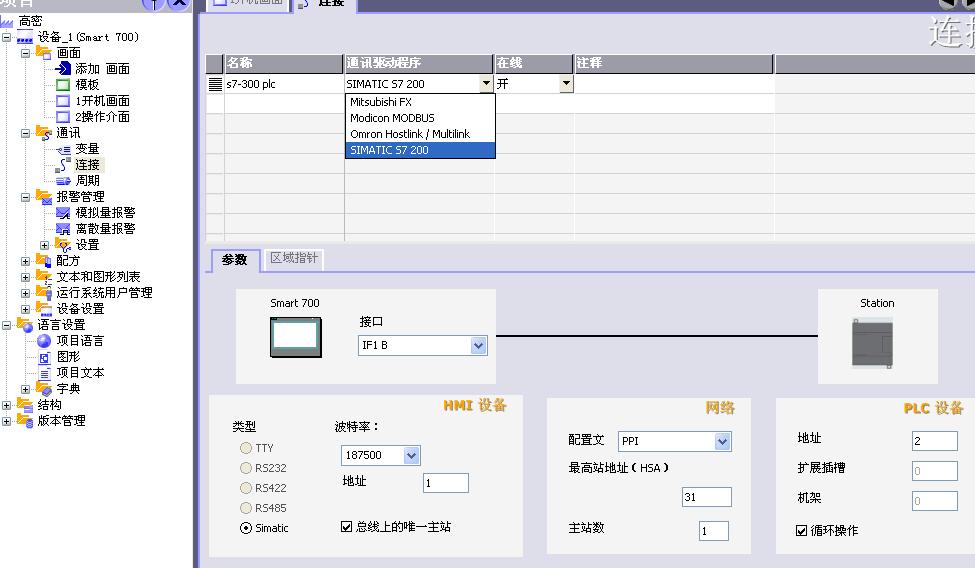Choose Omron Hostlink / Multilink driver
Screen dimensions: 975x568
[x=420, y=134]
